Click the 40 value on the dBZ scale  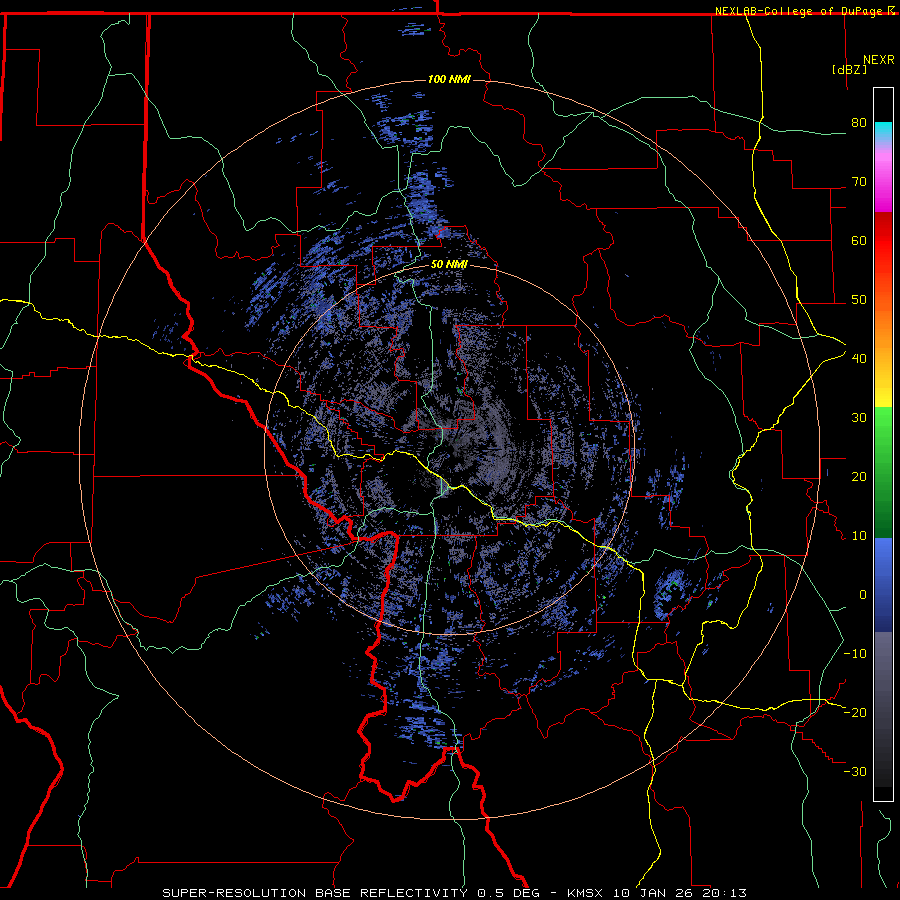click(x=859, y=358)
